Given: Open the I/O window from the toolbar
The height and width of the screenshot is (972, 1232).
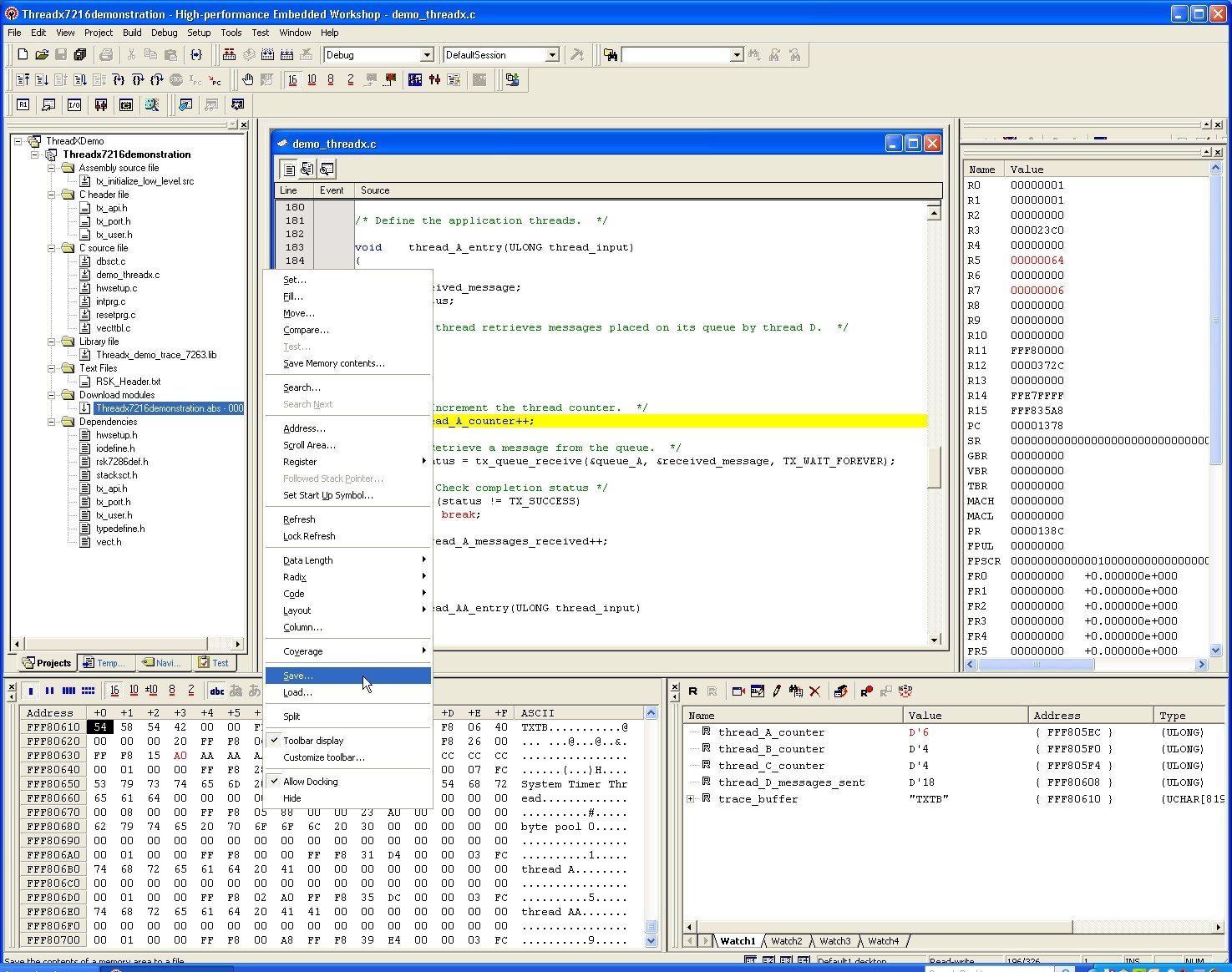Looking at the screenshot, I should pyautogui.click(x=74, y=104).
